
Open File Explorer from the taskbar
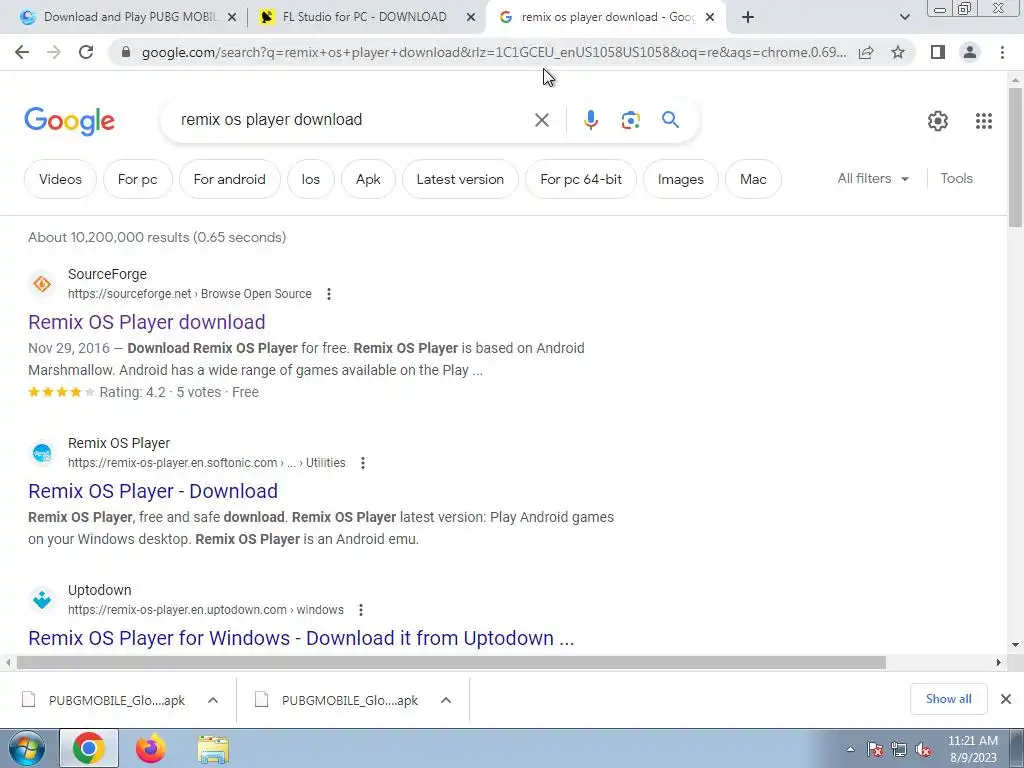[213, 749]
